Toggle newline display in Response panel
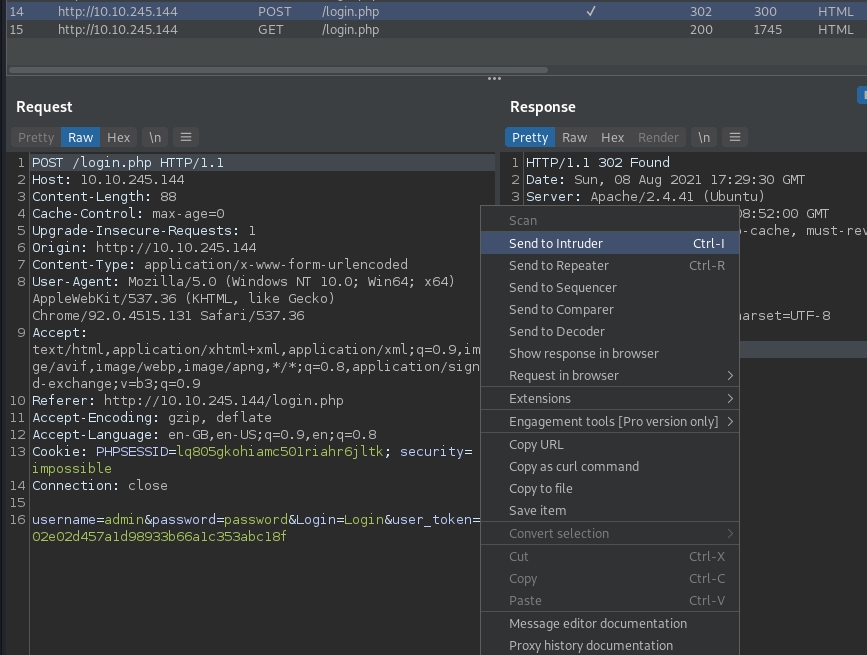This screenshot has width=867, height=655. point(704,137)
